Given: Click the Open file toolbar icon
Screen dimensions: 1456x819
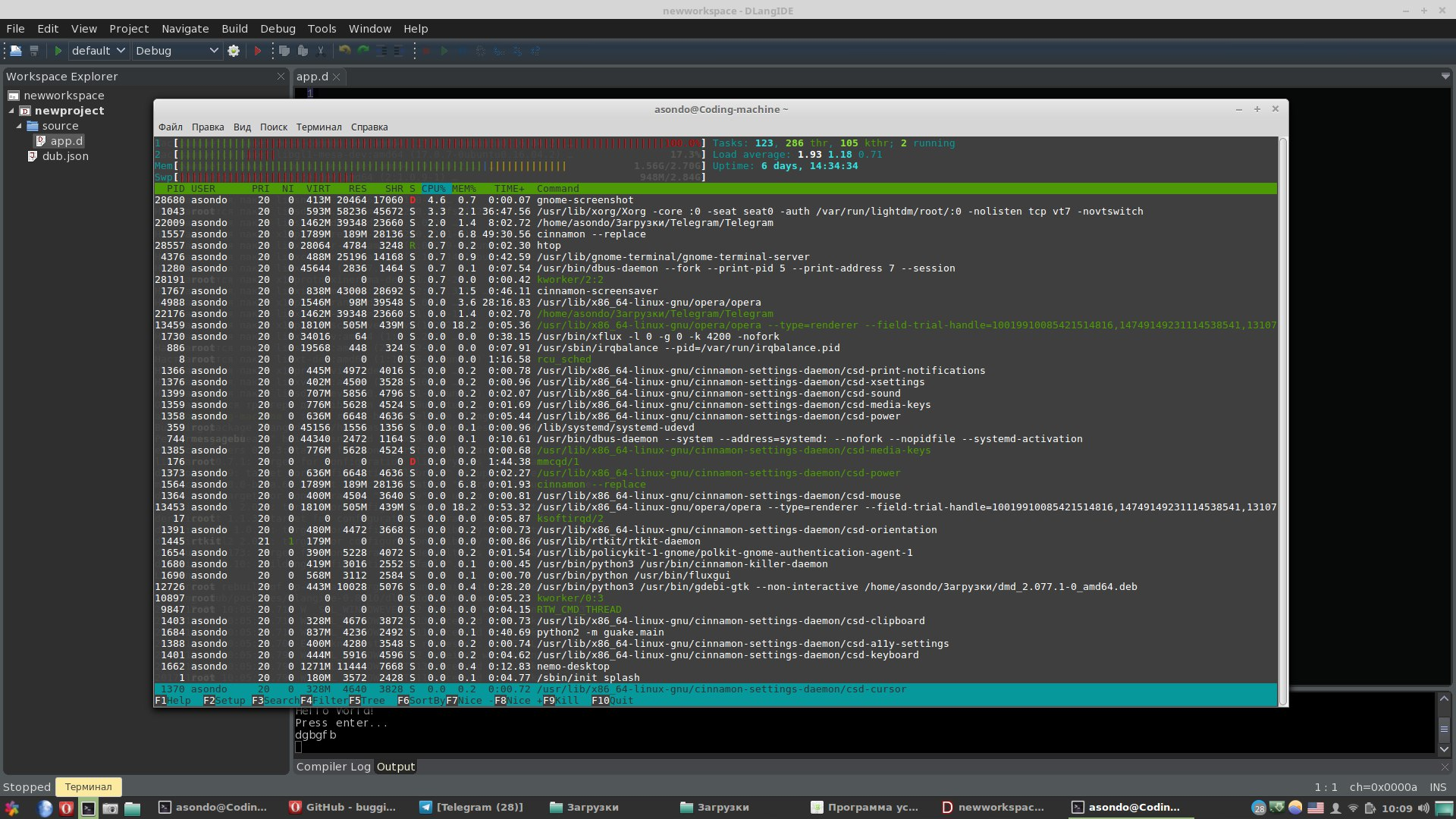Looking at the screenshot, I should 15,51.
